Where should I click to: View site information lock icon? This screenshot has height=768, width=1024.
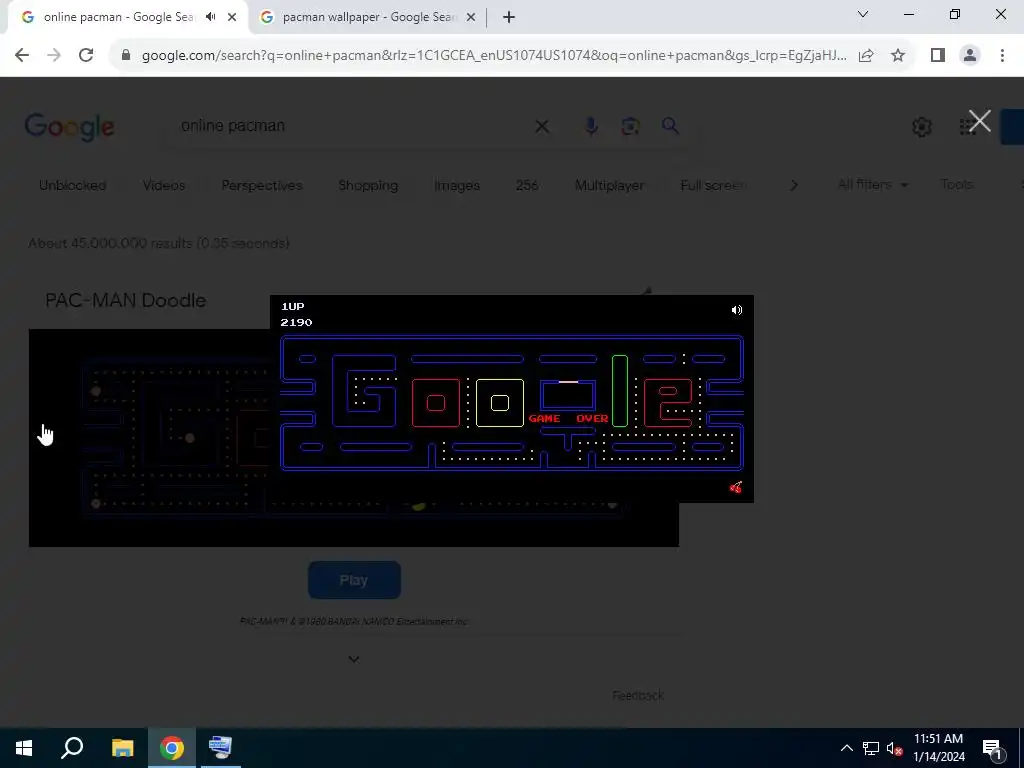pyautogui.click(x=126, y=56)
